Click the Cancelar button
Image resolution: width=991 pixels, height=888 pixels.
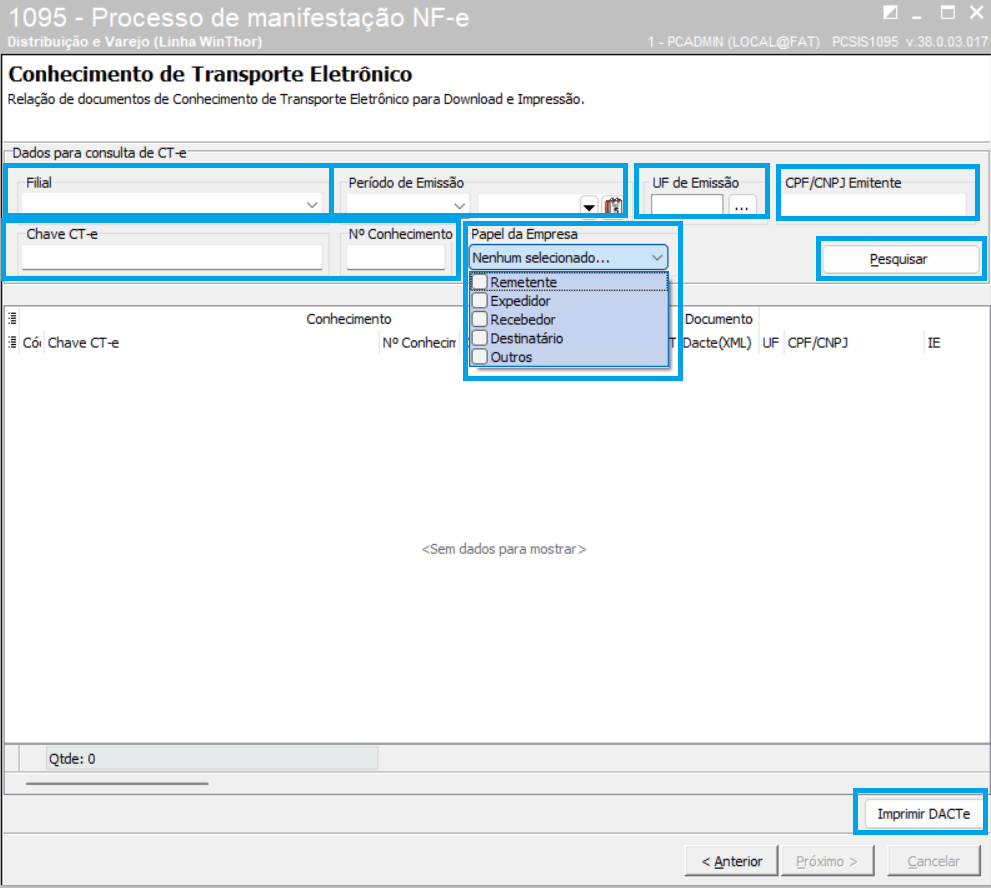[933, 861]
